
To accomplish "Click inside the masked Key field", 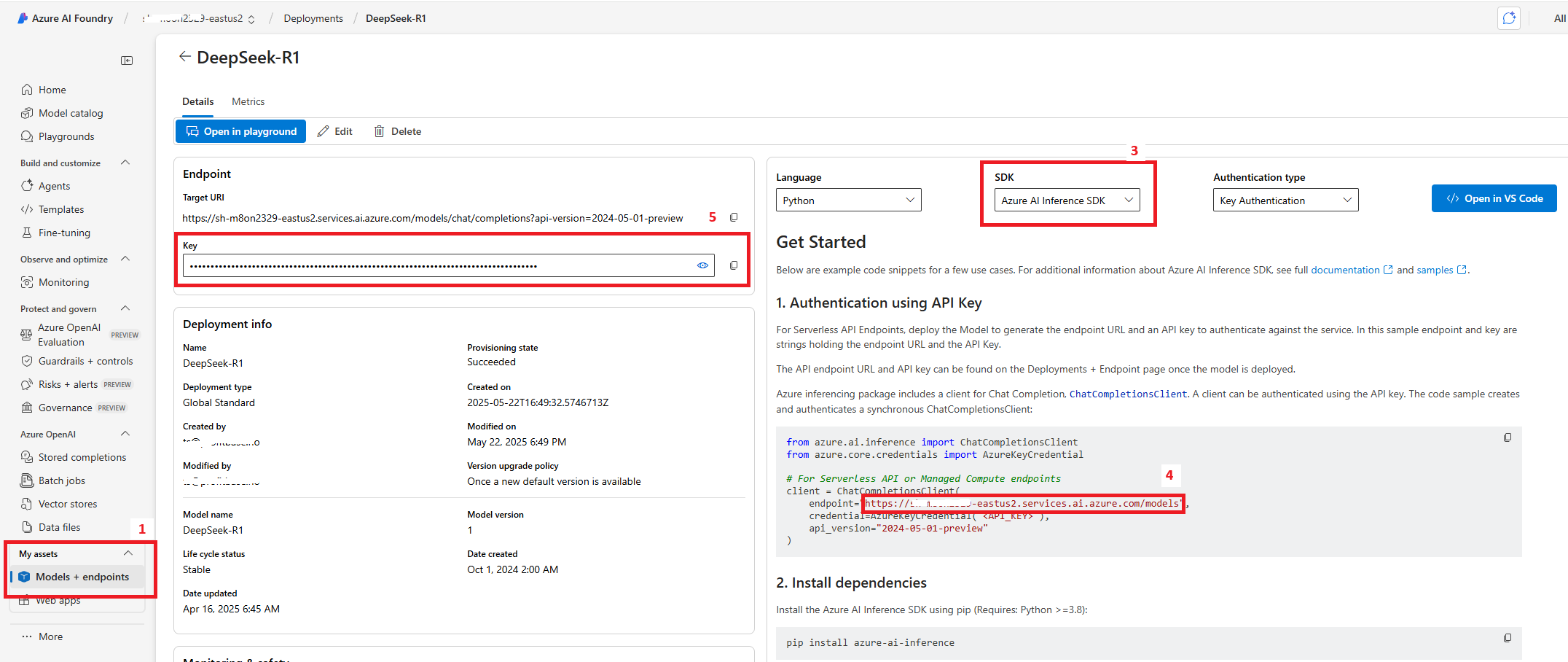I will tap(437, 265).
